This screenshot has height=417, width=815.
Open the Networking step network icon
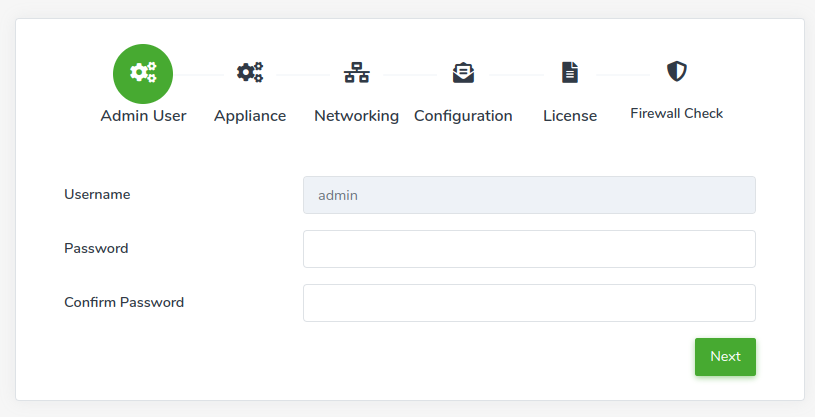[x=357, y=72]
